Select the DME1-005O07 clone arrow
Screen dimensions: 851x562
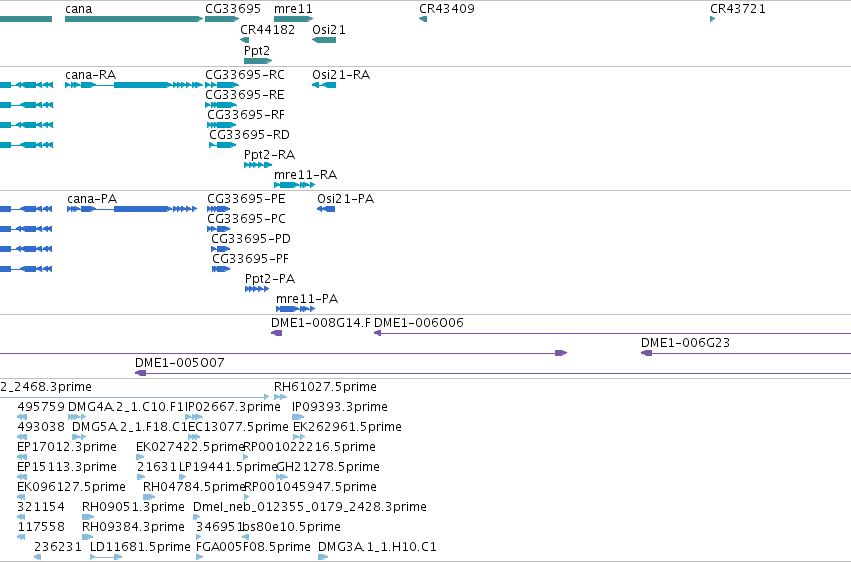141,373
